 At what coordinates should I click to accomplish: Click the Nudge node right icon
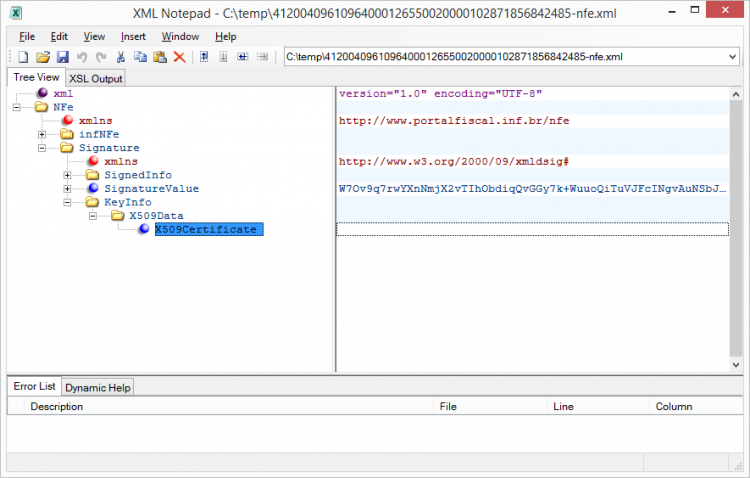click(x=262, y=57)
